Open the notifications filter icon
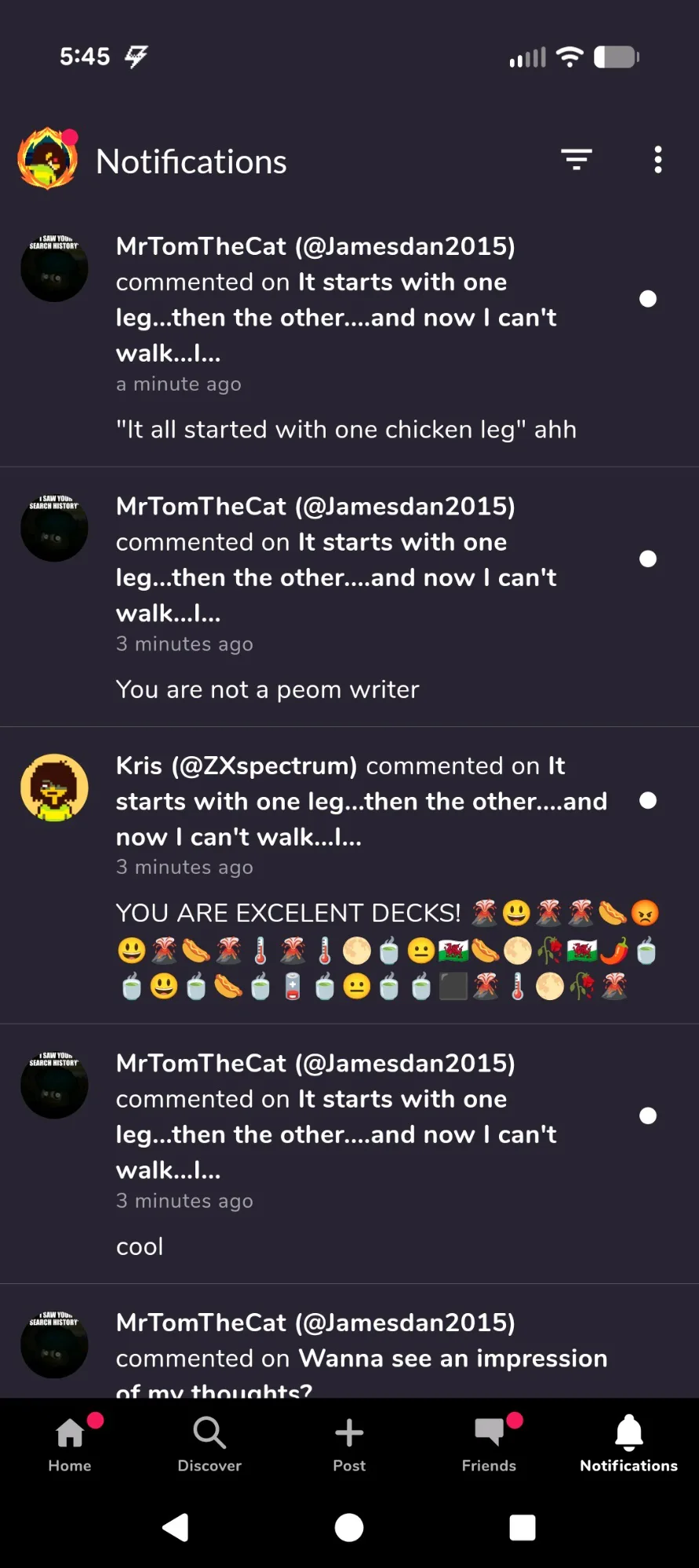Viewport: 699px width, 1568px height. pyautogui.click(x=576, y=160)
